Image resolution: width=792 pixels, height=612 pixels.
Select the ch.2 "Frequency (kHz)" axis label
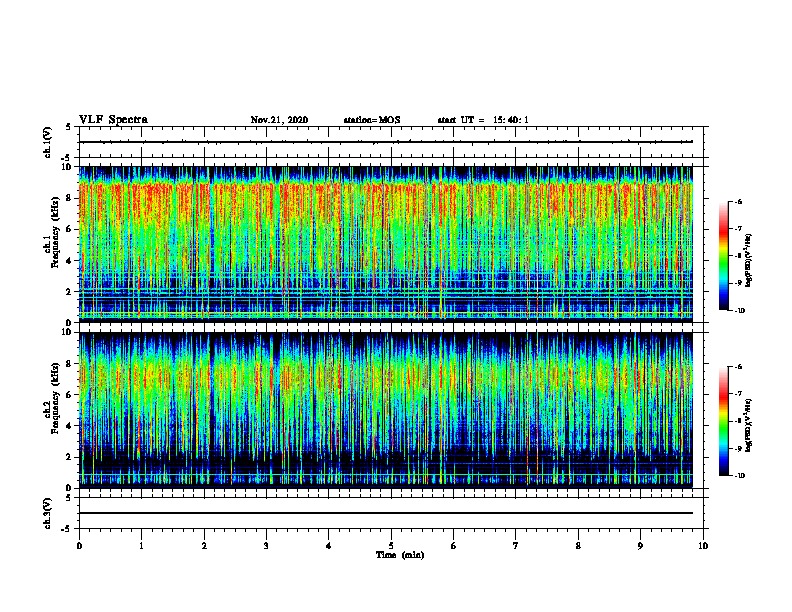coord(55,398)
